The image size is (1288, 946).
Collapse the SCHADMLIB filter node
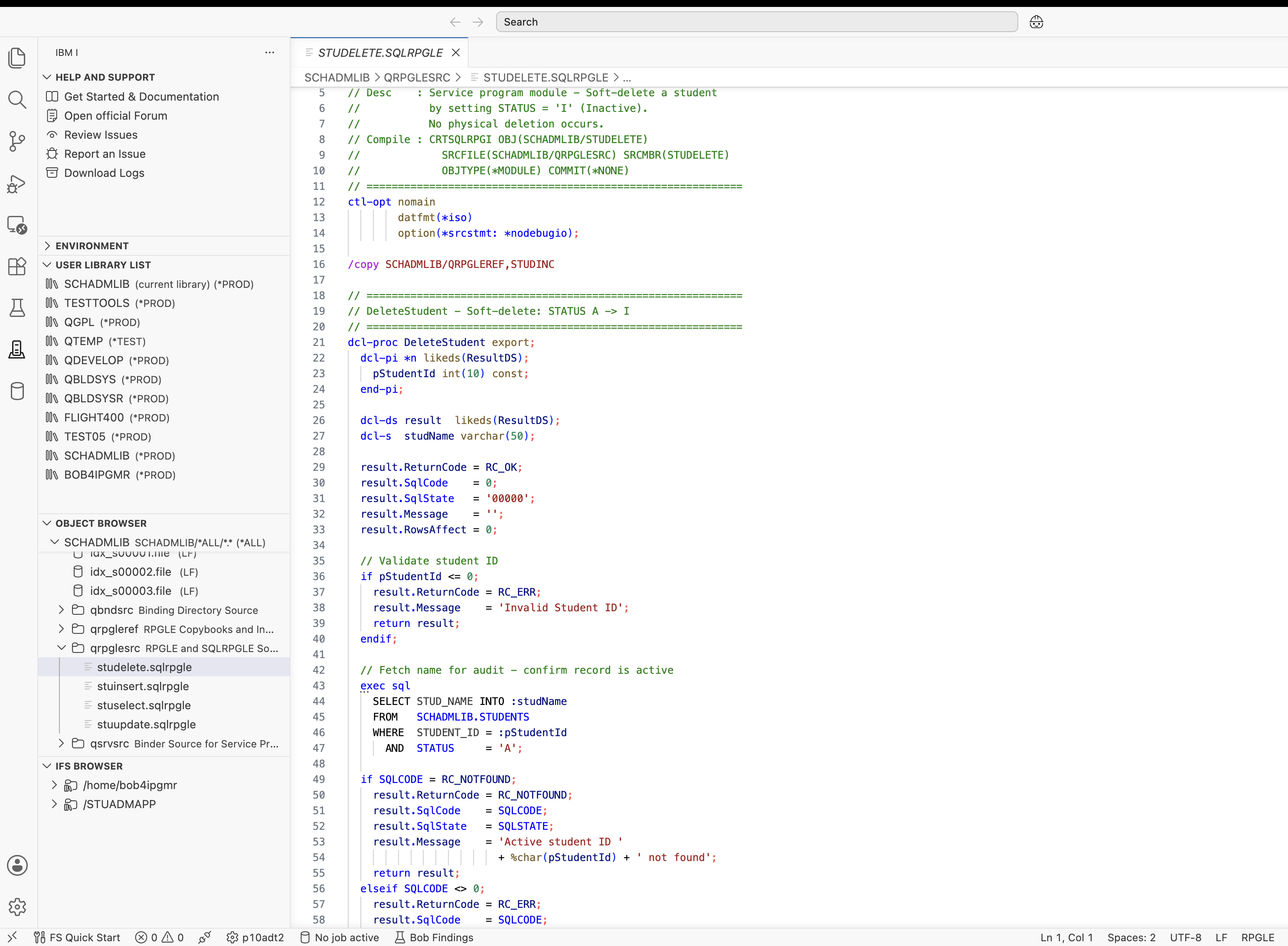click(55, 542)
